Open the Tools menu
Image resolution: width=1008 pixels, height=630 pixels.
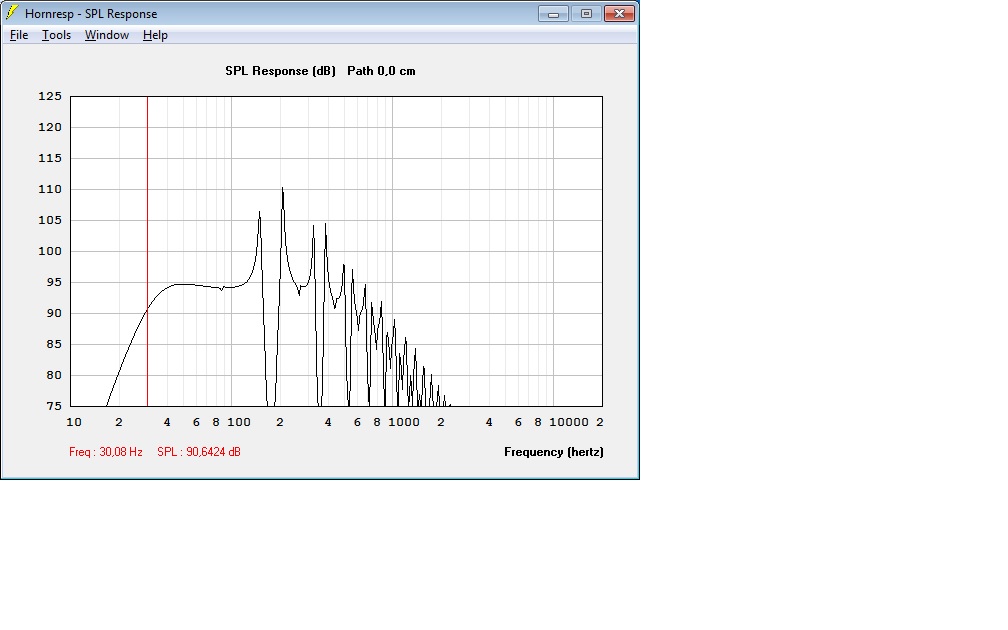(x=56, y=35)
